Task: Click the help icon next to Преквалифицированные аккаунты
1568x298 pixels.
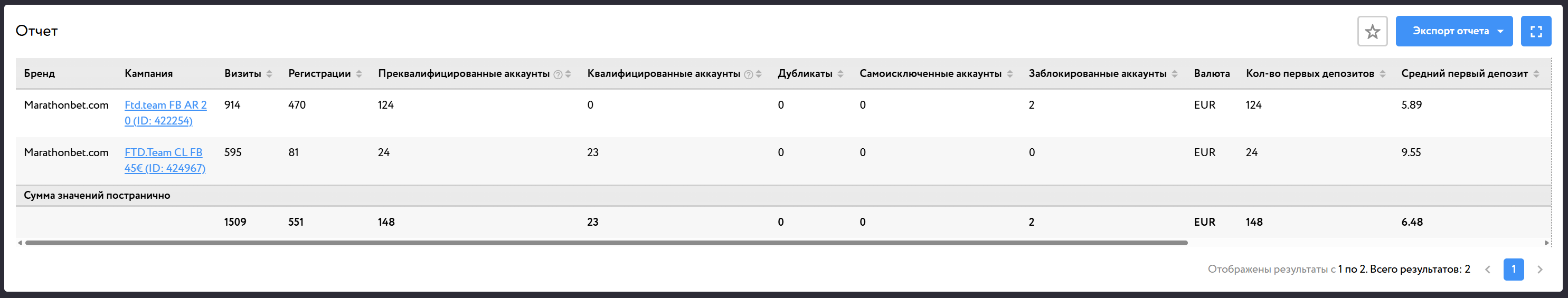Action: 558,74
